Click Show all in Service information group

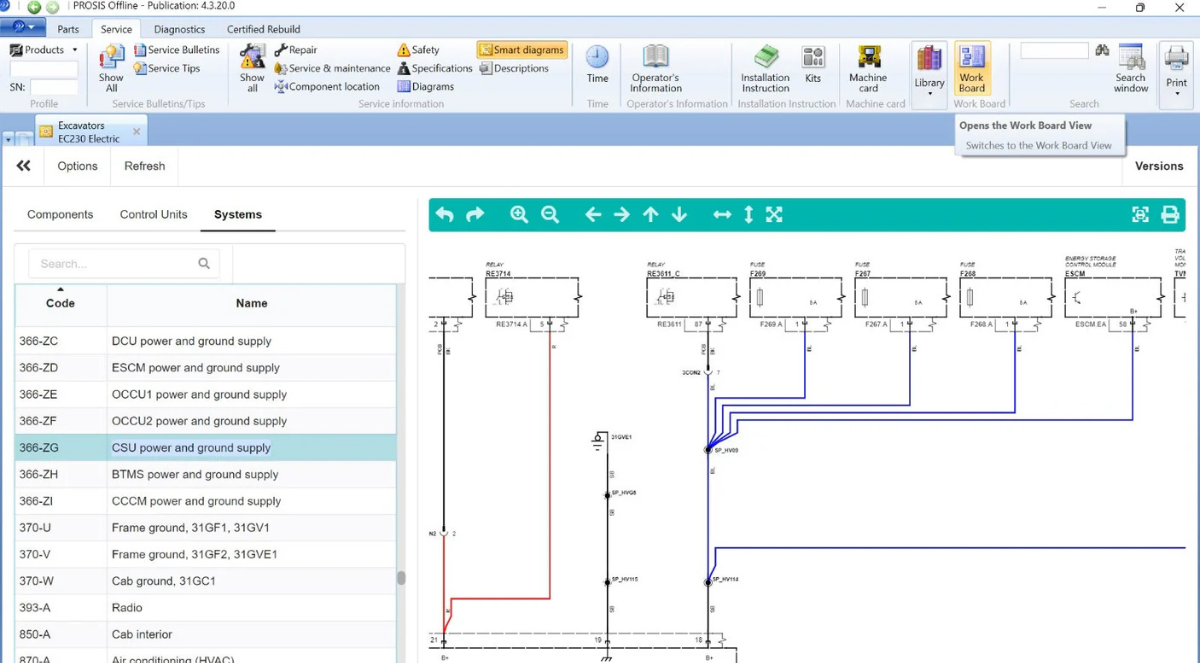252,68
